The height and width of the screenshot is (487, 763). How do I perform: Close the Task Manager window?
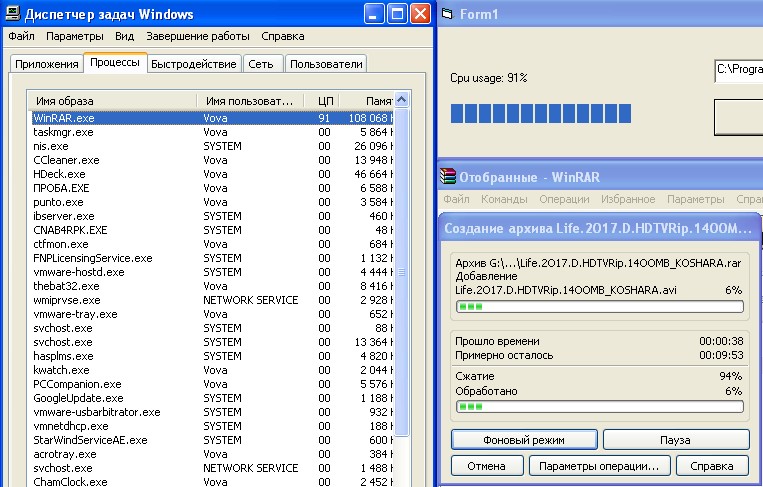pos(420,14)
